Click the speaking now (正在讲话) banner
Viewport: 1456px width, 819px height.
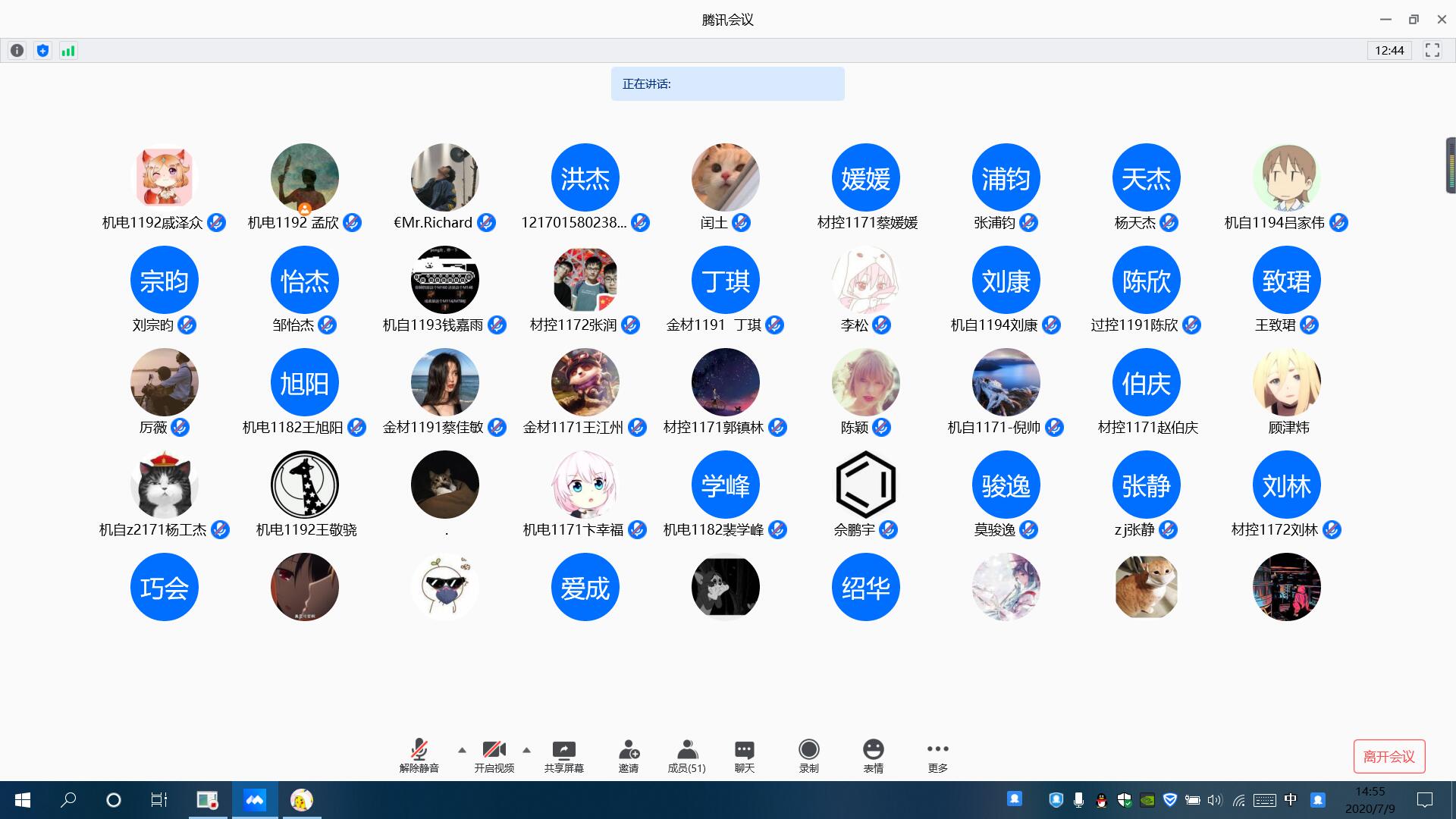(x=727, y=83)
